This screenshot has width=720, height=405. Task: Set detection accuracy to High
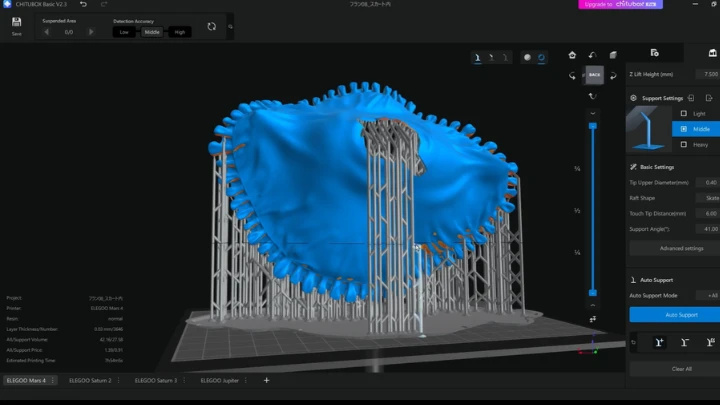[180, 32]
